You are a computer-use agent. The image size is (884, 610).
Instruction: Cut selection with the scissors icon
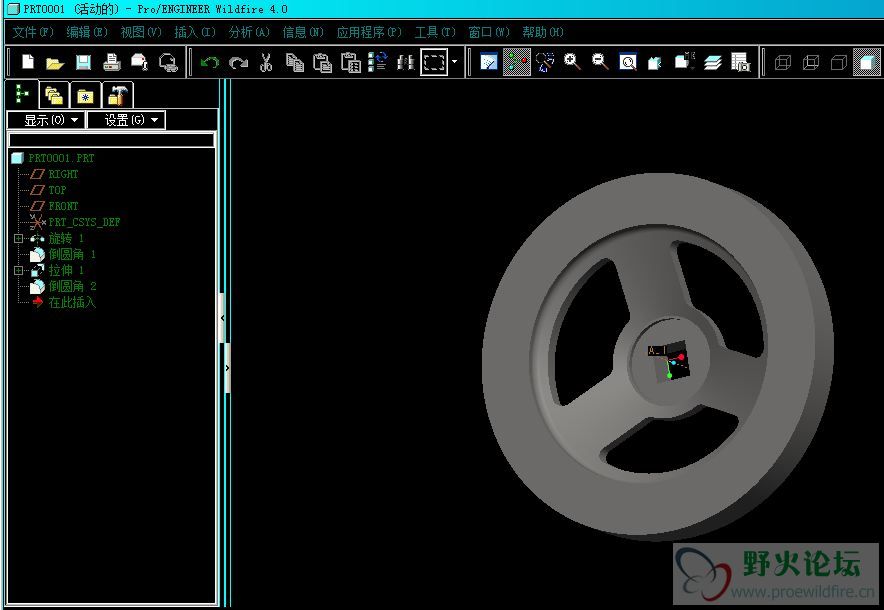pos(266,62)
